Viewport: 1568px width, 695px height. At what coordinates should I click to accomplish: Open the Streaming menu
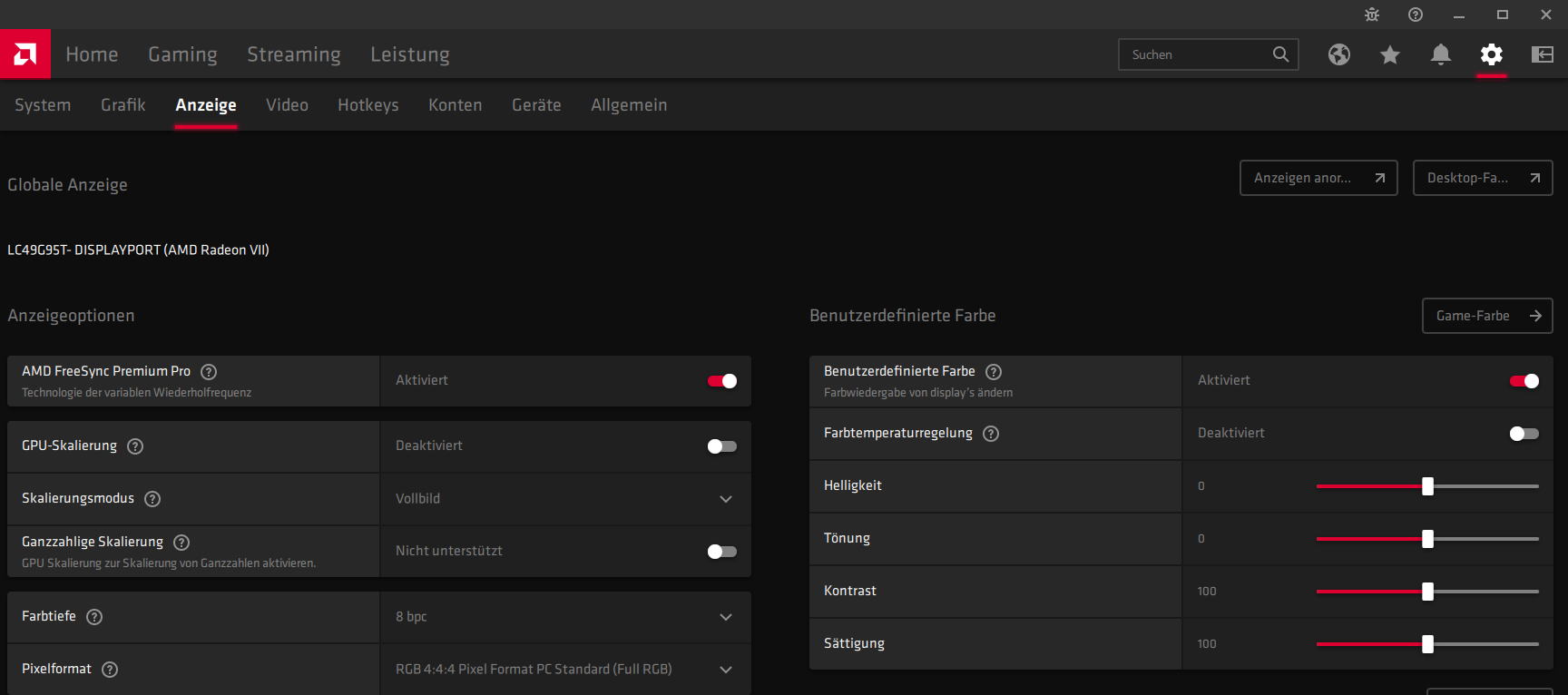[x=294, y=54]
